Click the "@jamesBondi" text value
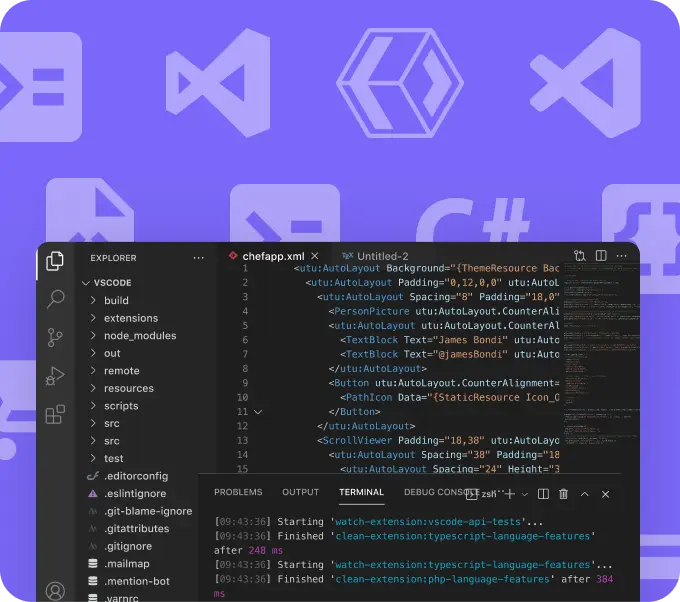This screenshot has height=602, width=680. pyautogui.click(x=470, y=354)
